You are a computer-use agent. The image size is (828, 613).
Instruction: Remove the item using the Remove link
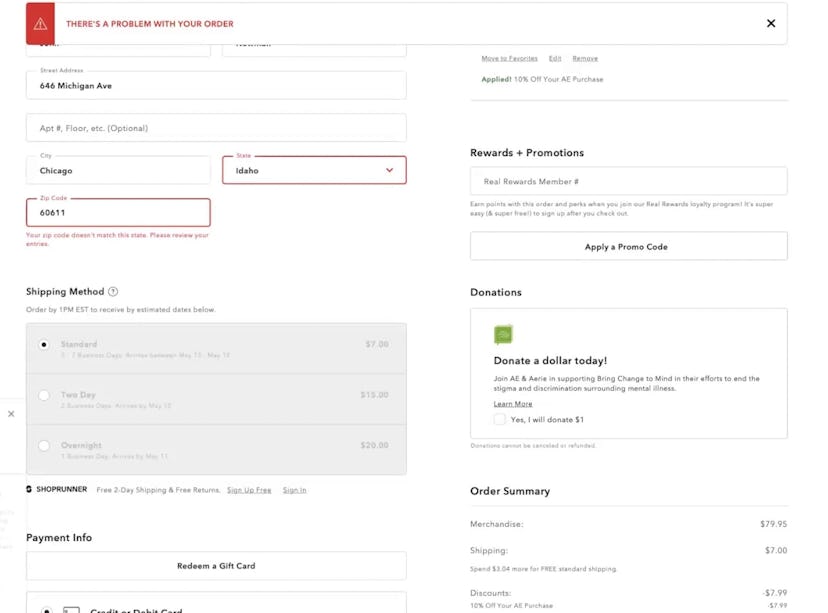tap(585, 58)
